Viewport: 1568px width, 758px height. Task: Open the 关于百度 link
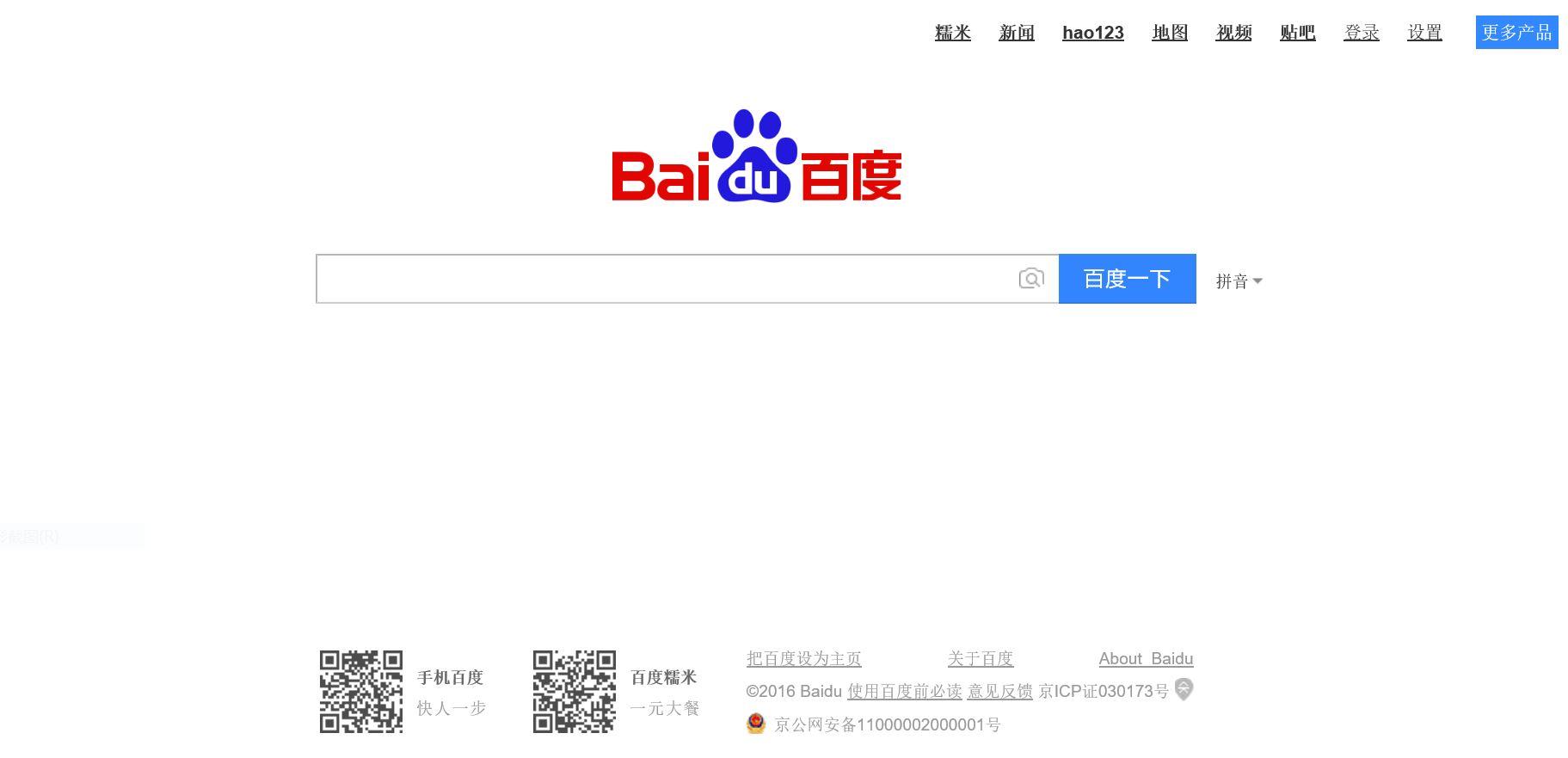[981, 658]
